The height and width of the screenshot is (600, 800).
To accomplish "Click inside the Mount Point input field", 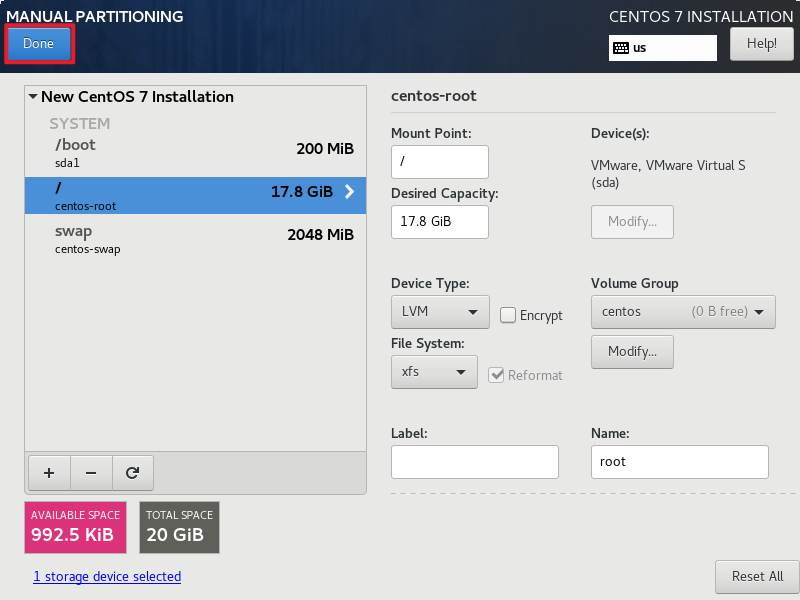I will [x=438, y=161].
